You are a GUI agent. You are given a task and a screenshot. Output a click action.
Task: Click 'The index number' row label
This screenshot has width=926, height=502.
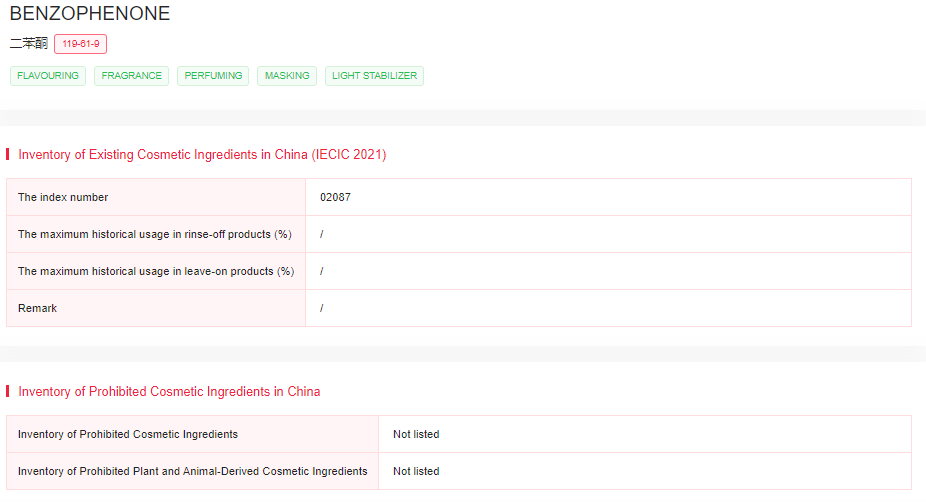coord(63,197)
